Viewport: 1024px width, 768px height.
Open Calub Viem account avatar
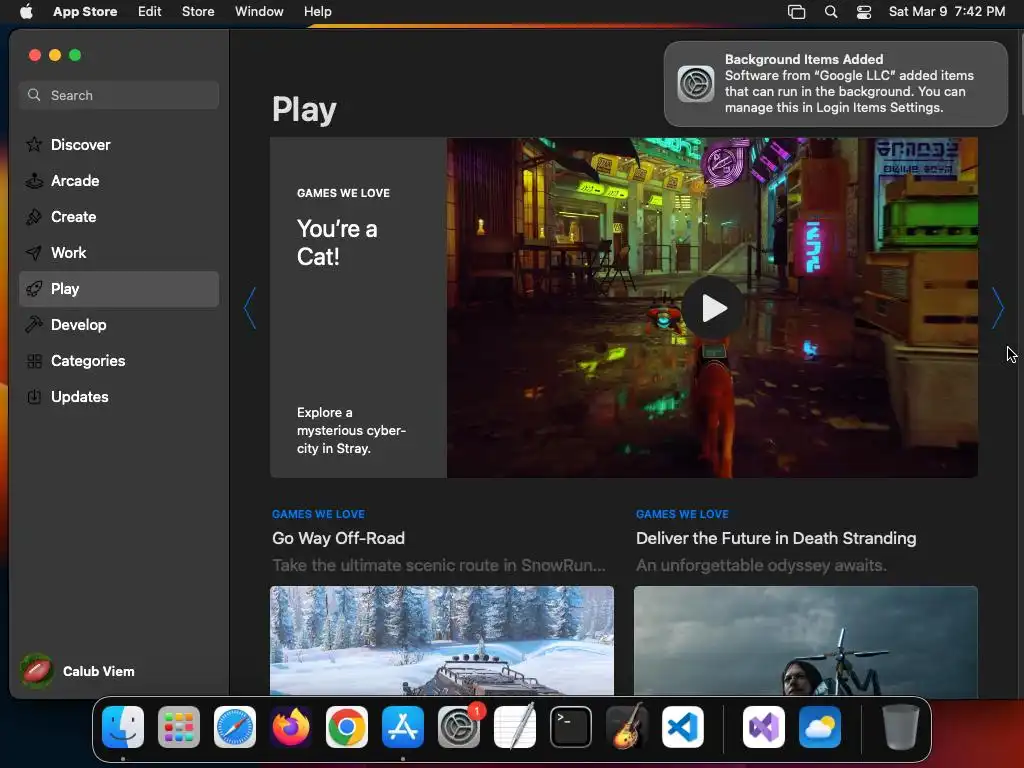37,671
